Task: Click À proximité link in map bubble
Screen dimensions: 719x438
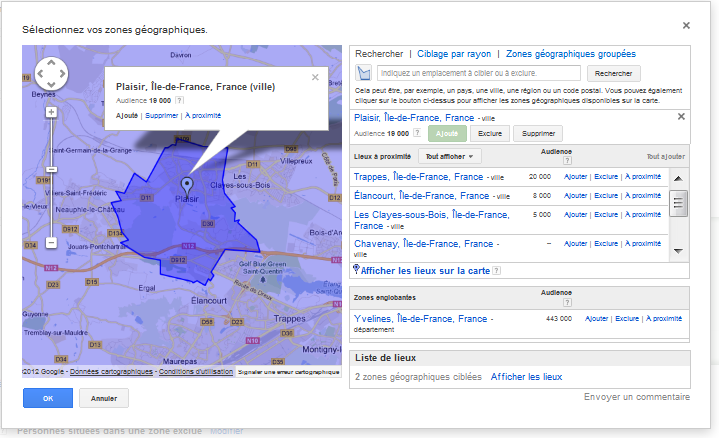Action: coord(203,116)
